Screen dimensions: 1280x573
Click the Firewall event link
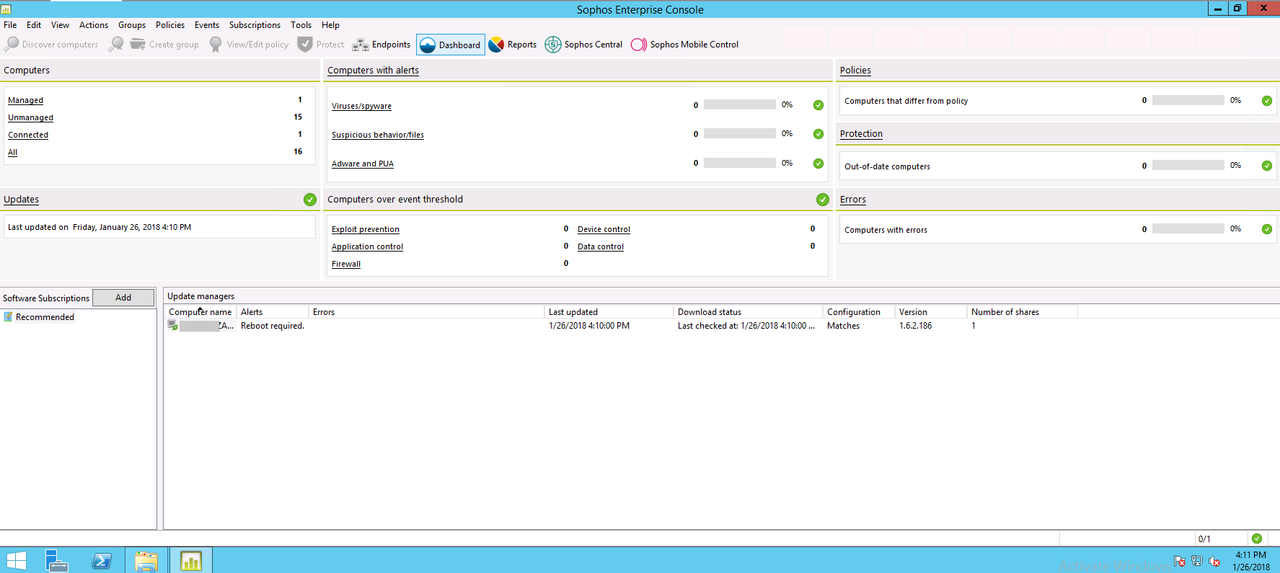[346, 264]
